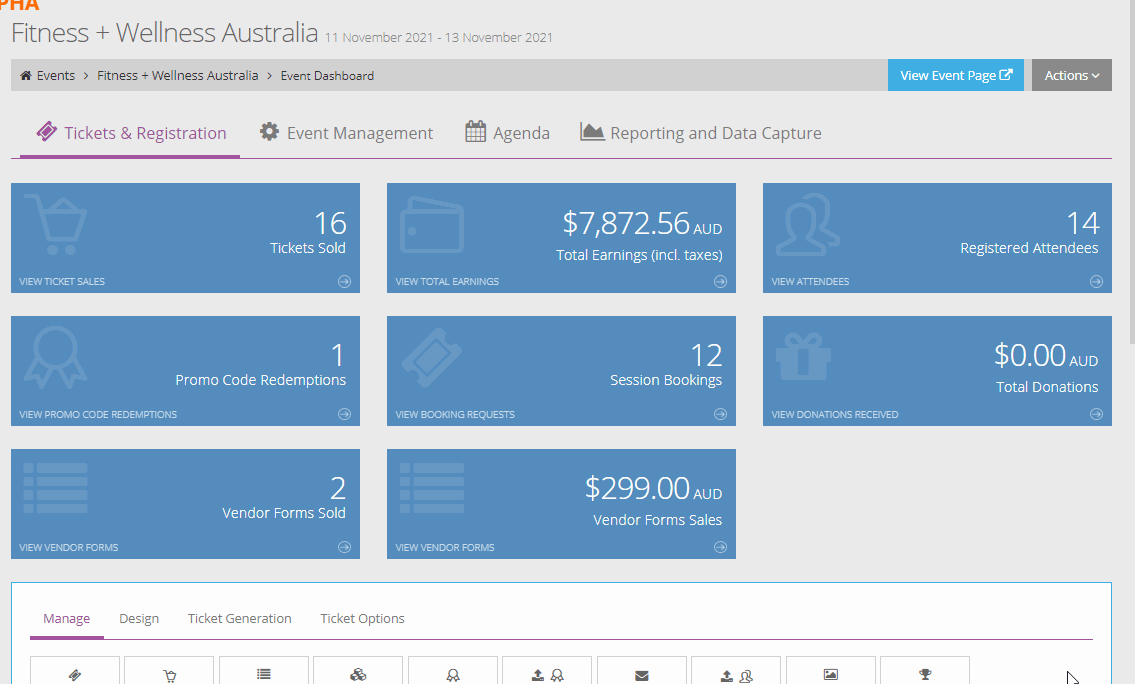Click the '14' Registered Attendees count
1135x684 pixels.
1083,223
